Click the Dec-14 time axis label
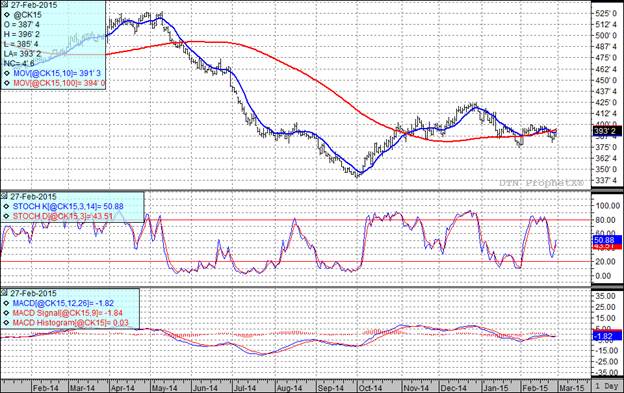624x393 pixels. pyautogui.click(x=454, y=387)
